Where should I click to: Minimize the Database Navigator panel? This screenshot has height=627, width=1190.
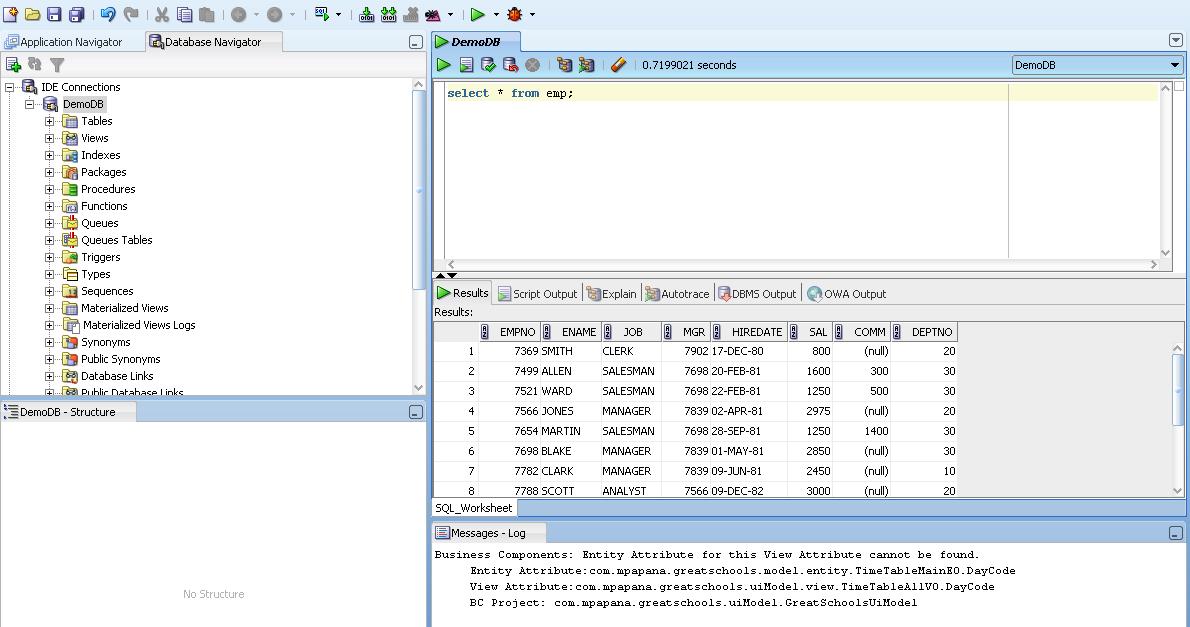pos(415,42)
